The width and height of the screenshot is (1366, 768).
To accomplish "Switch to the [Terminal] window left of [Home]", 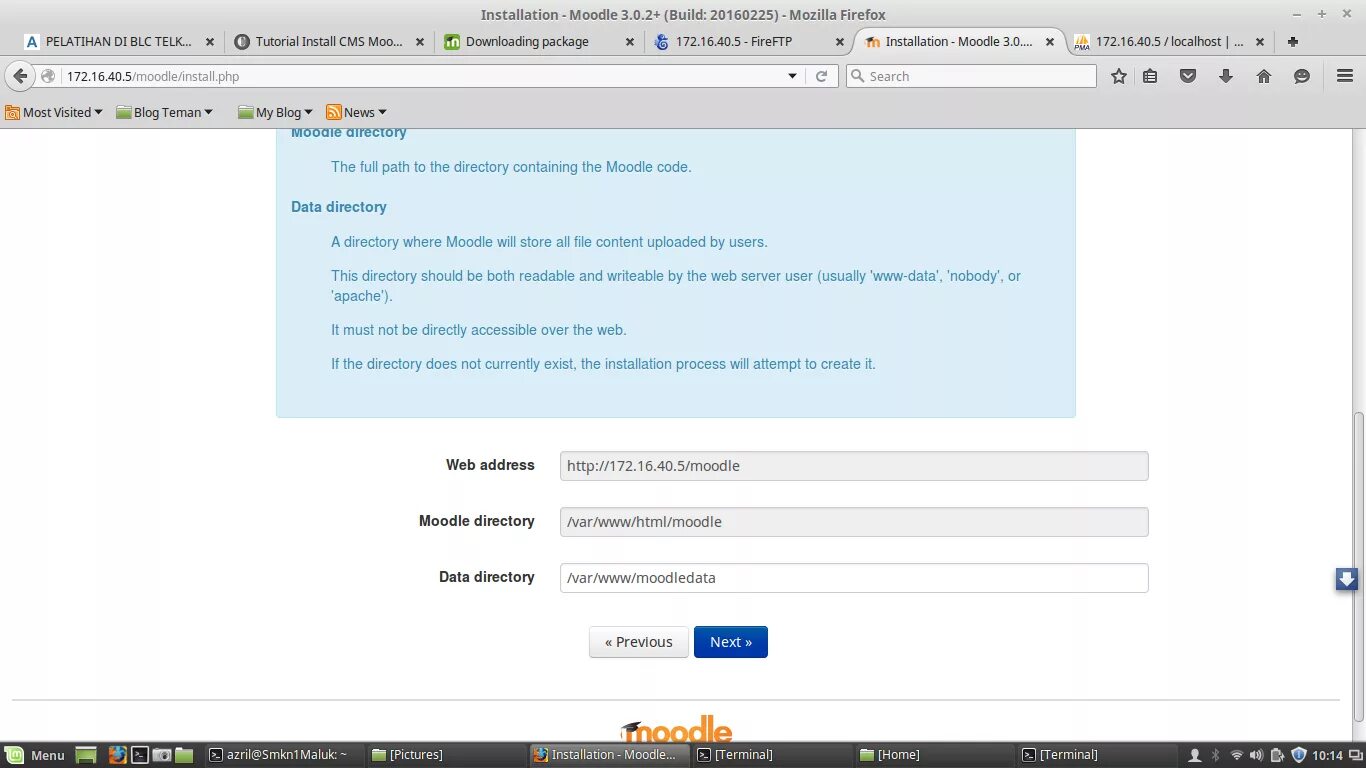I will coord(772,755).
